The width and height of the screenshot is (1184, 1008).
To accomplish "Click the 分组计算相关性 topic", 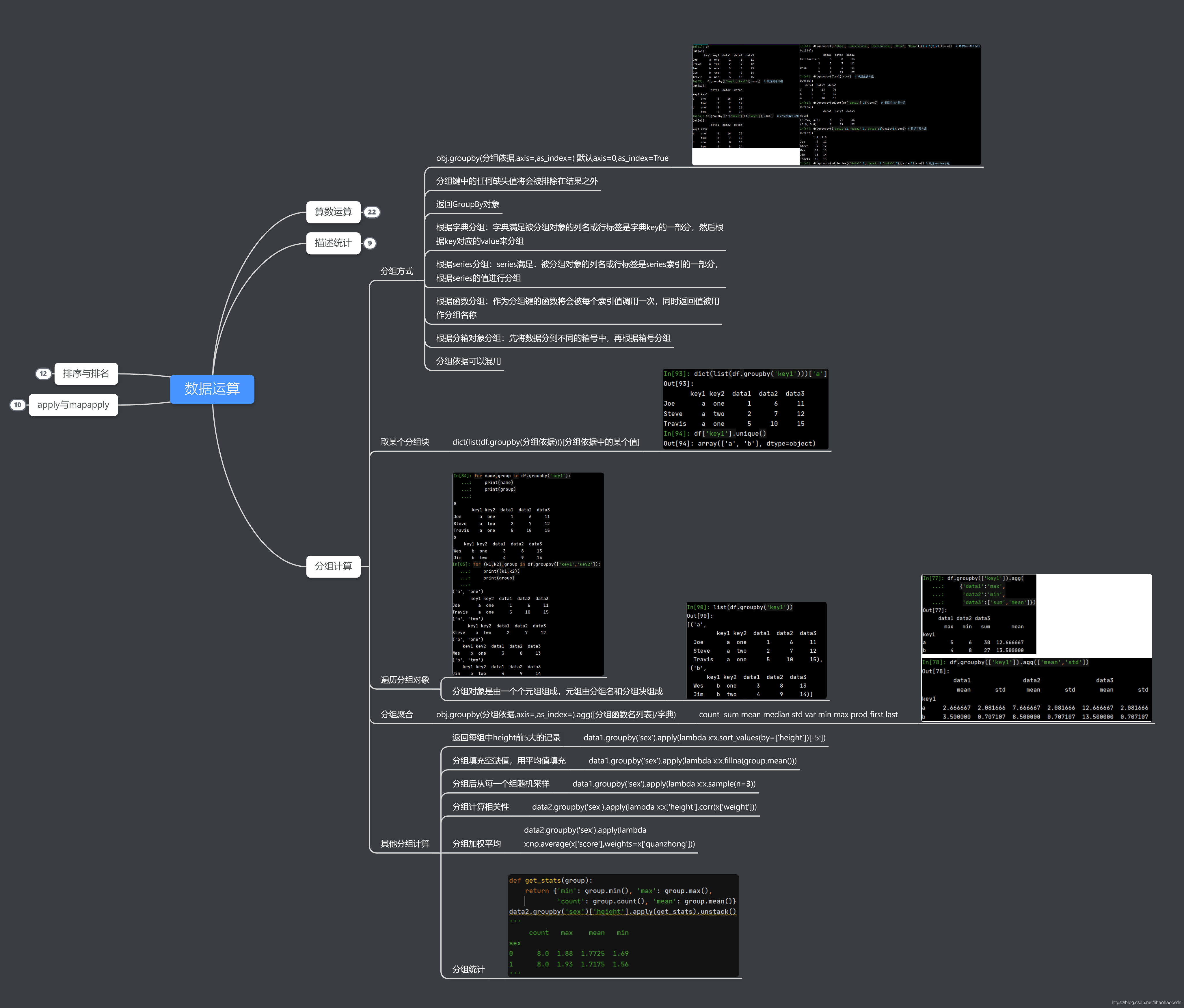I will [x=481, y=807].
